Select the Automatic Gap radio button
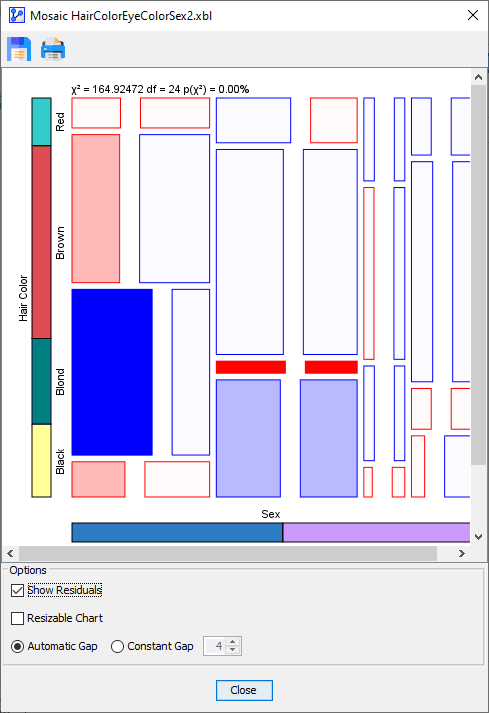 17,646
